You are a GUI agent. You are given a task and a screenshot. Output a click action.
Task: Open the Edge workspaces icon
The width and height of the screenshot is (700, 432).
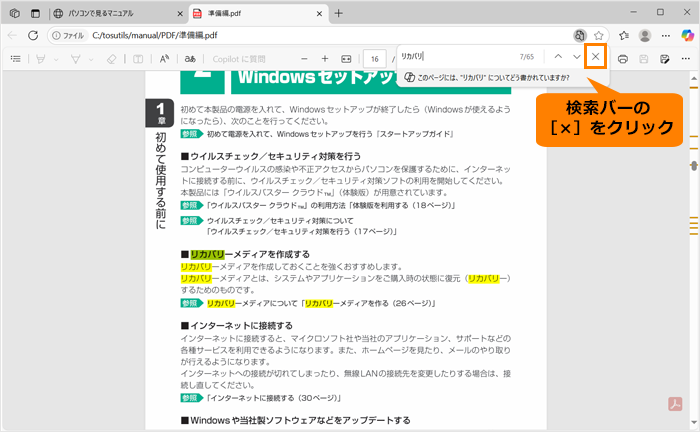pyautogui.click(x=15, y=13)
